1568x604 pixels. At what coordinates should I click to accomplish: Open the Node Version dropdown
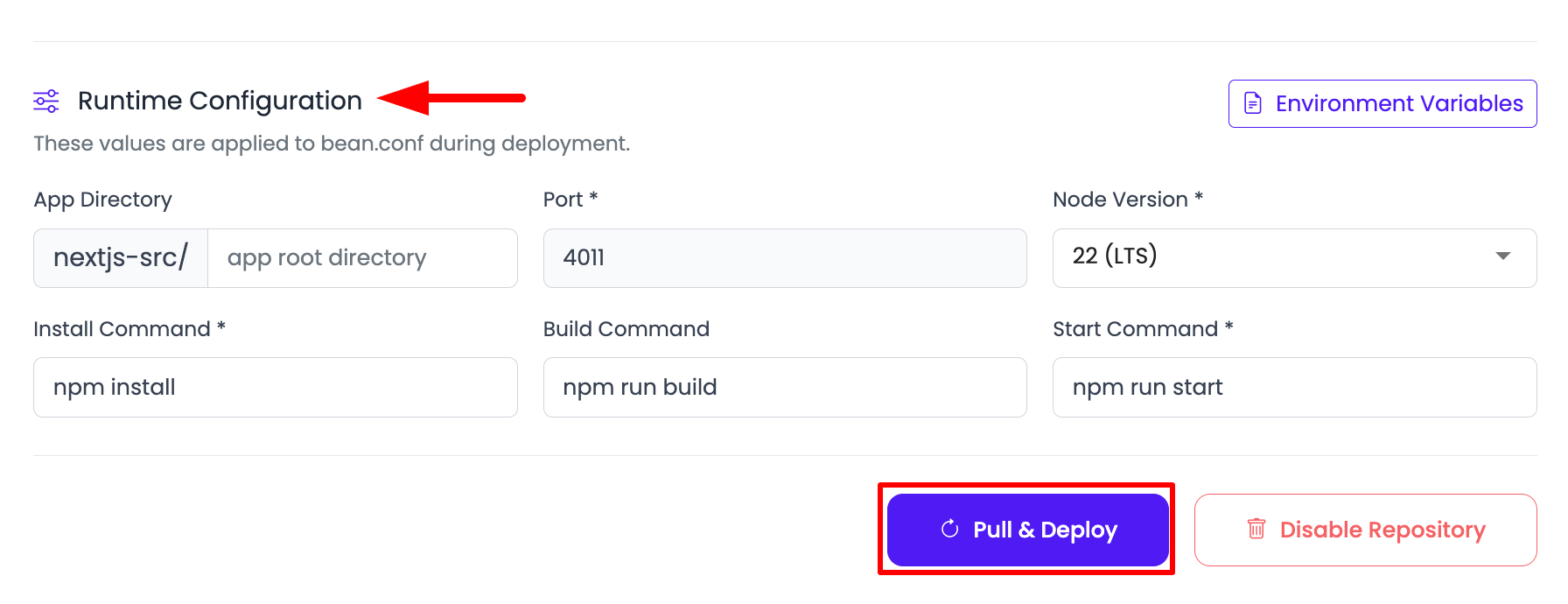click(x=1295, y=258)
